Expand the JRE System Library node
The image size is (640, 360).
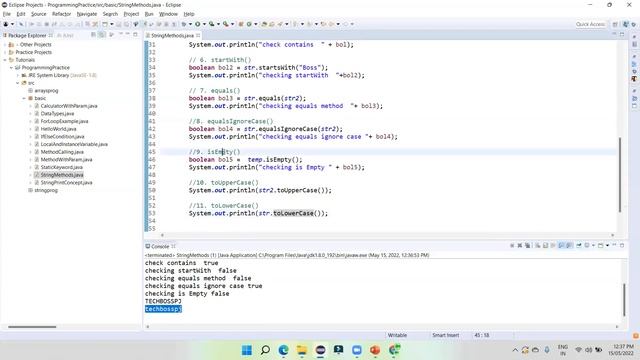click(x=18, y=76)
